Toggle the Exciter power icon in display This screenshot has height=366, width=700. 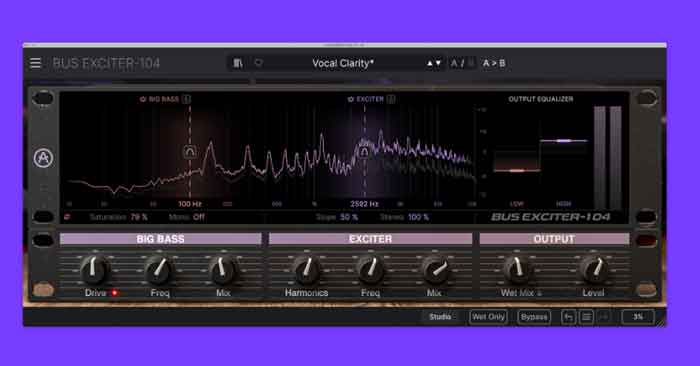[x=351, y=99]
